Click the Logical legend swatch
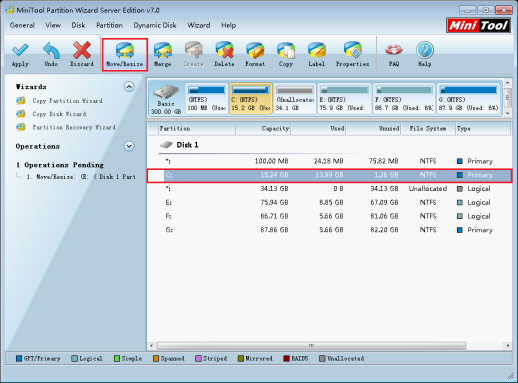Image resolution: width=518 pixels, height=383 pixels. (75, 359)
